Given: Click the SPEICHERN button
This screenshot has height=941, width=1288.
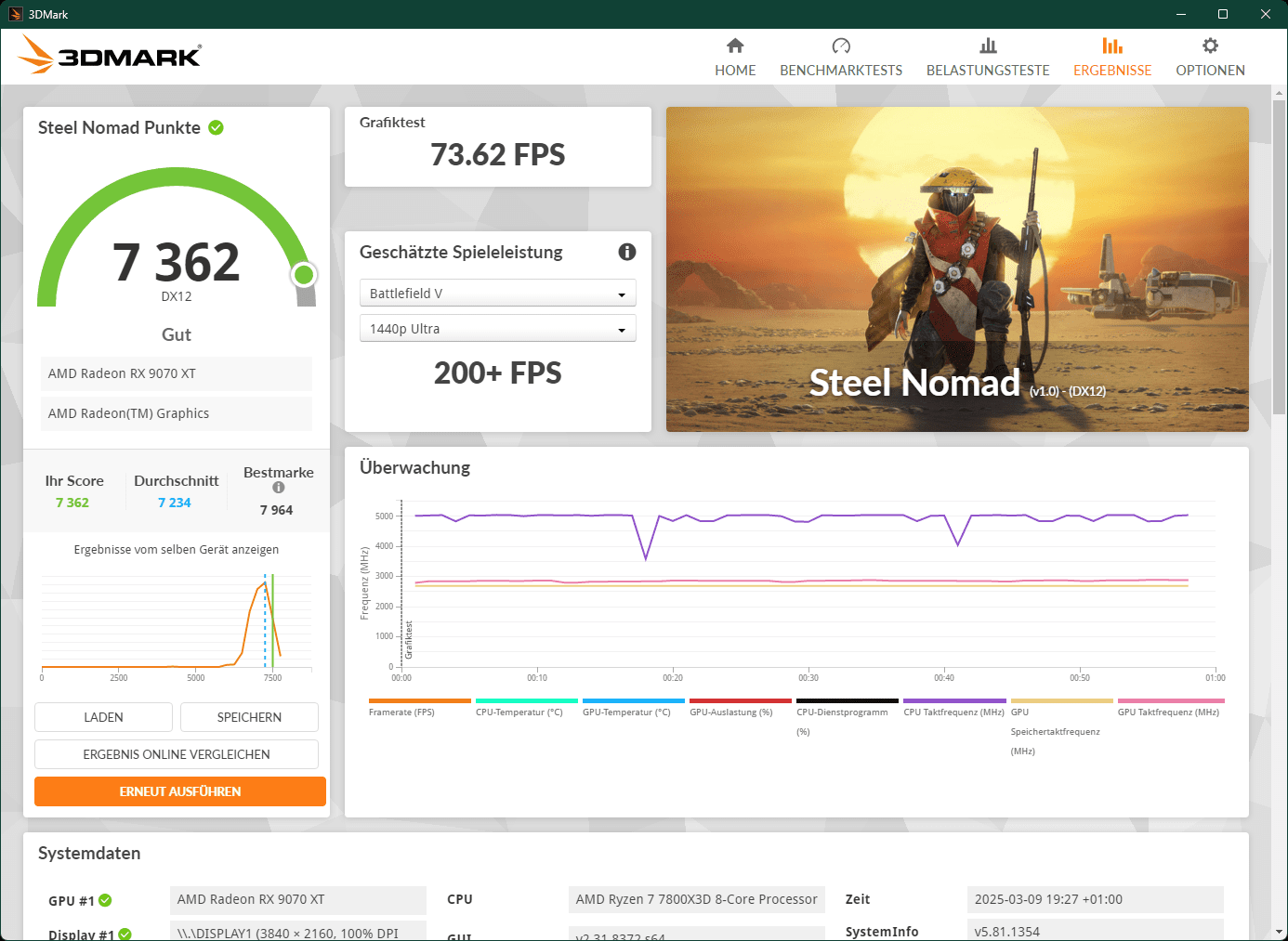Looking at the screenshot, I should [x=249, y=717].
